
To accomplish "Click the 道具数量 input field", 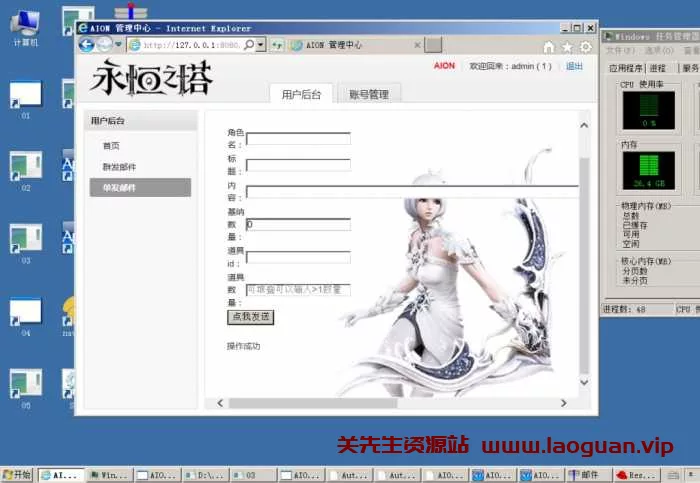I will pos(298,290).
